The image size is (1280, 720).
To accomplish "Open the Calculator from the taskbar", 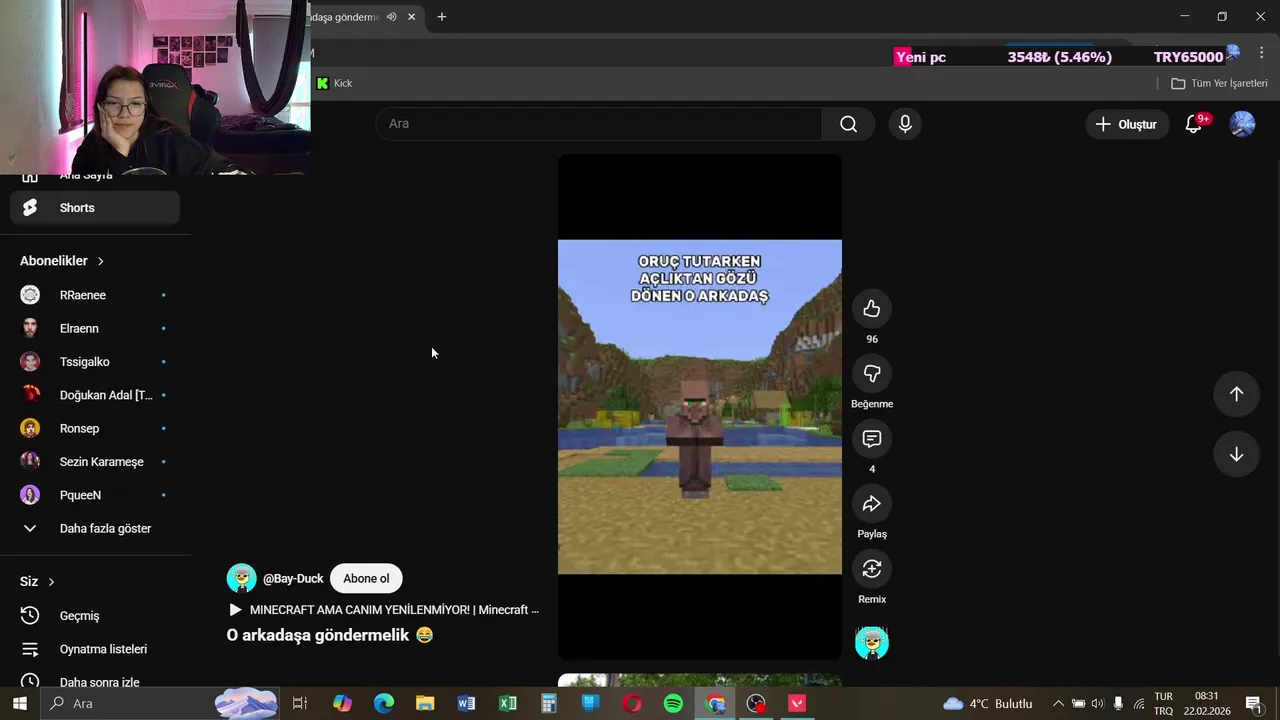I will click(549, 704).
